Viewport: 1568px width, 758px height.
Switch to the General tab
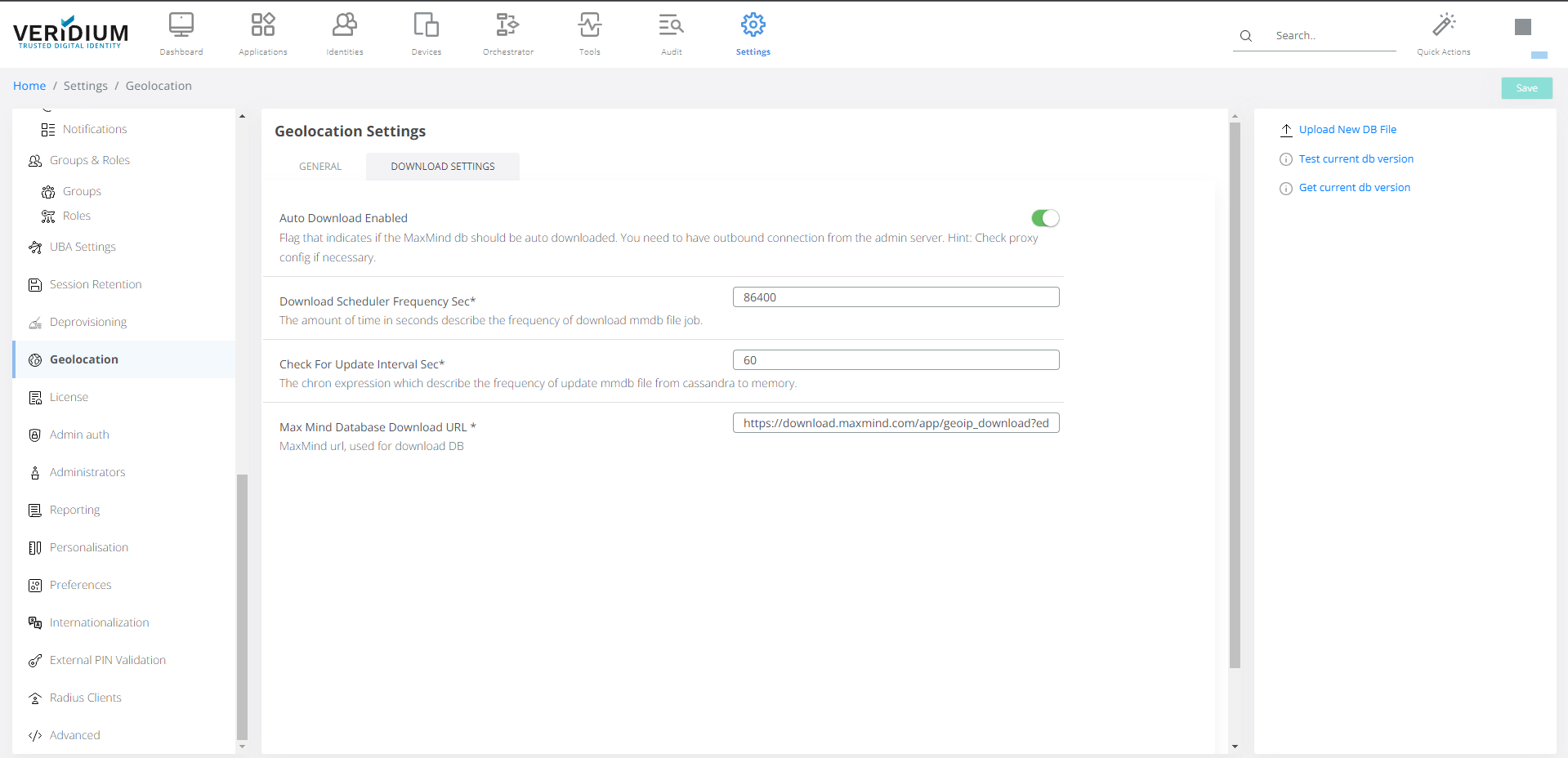tap(320, 167)
